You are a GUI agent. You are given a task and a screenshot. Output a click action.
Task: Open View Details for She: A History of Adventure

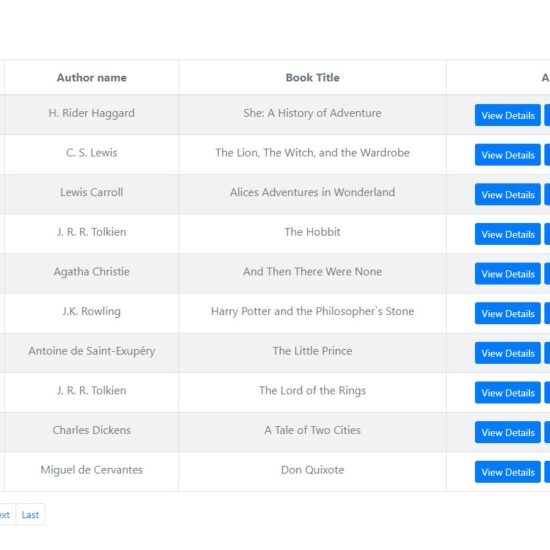[508, 115]
